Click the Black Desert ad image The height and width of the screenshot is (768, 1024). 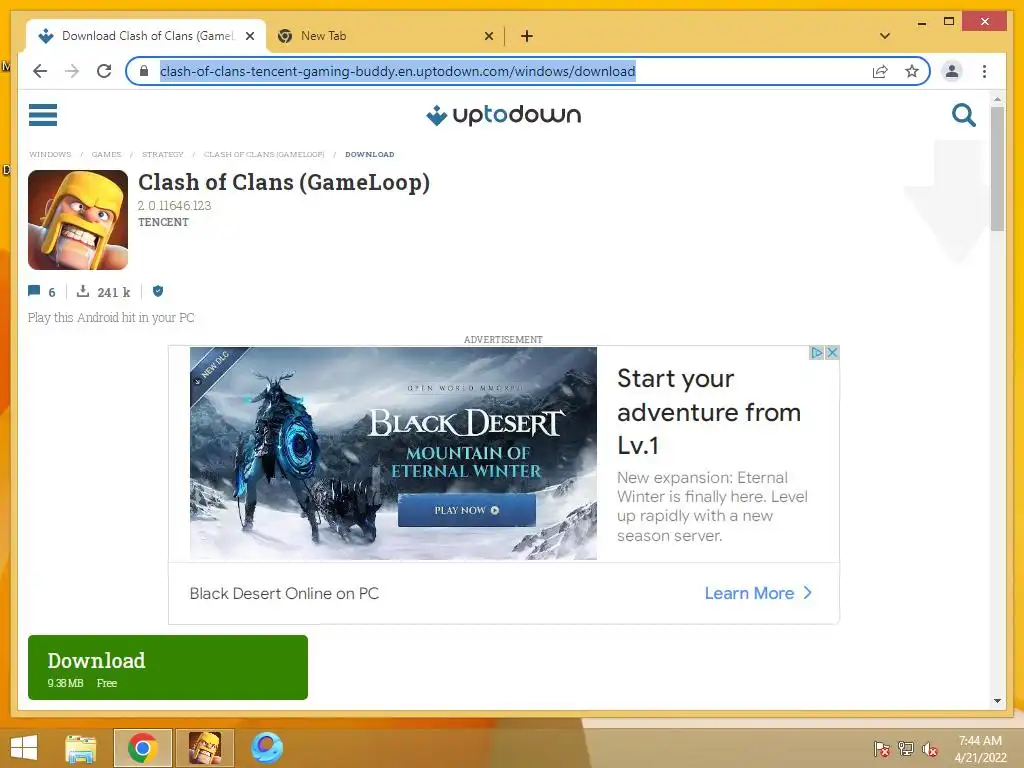[x=393, y=453]
